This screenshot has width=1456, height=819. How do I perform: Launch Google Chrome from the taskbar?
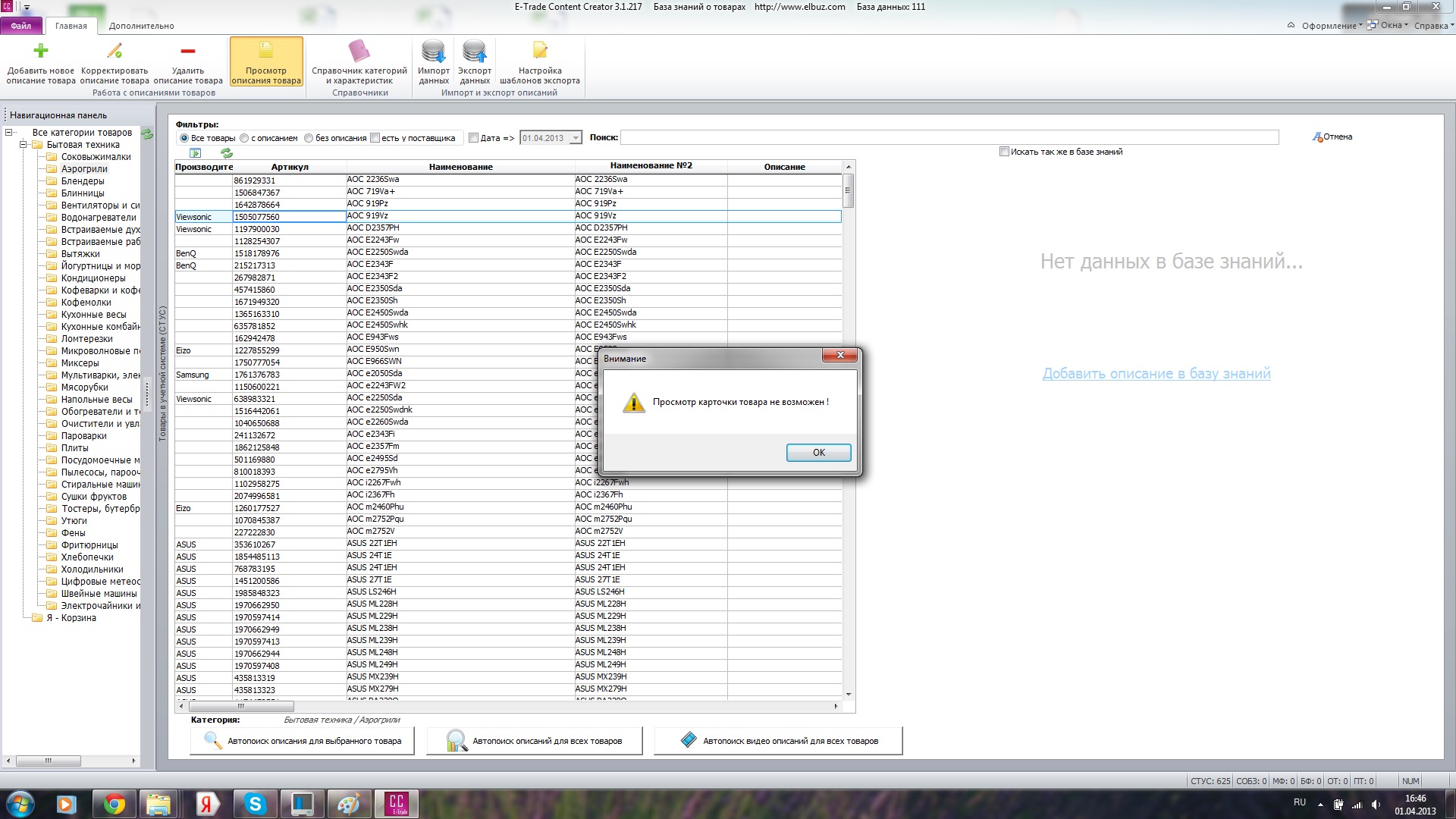pyautogui.click(x=115, y=804)
